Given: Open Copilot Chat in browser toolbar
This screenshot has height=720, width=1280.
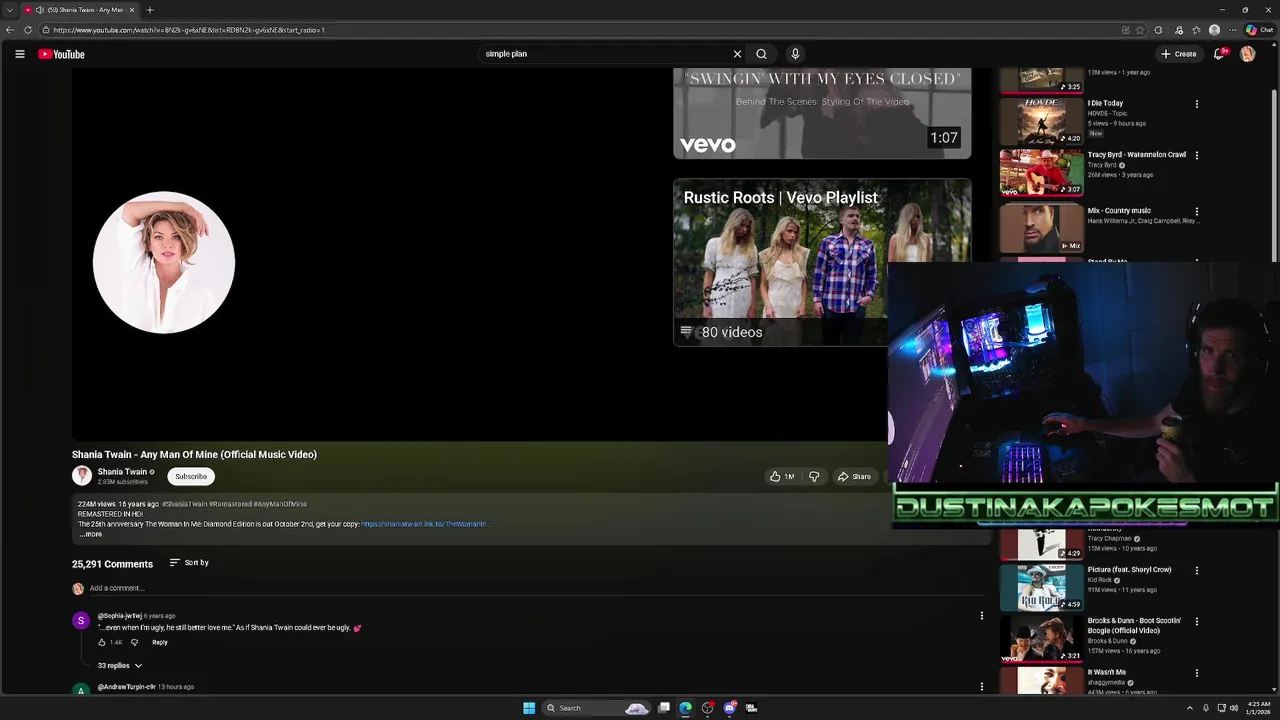Looking at the screenshot, I should point(1258,30).
